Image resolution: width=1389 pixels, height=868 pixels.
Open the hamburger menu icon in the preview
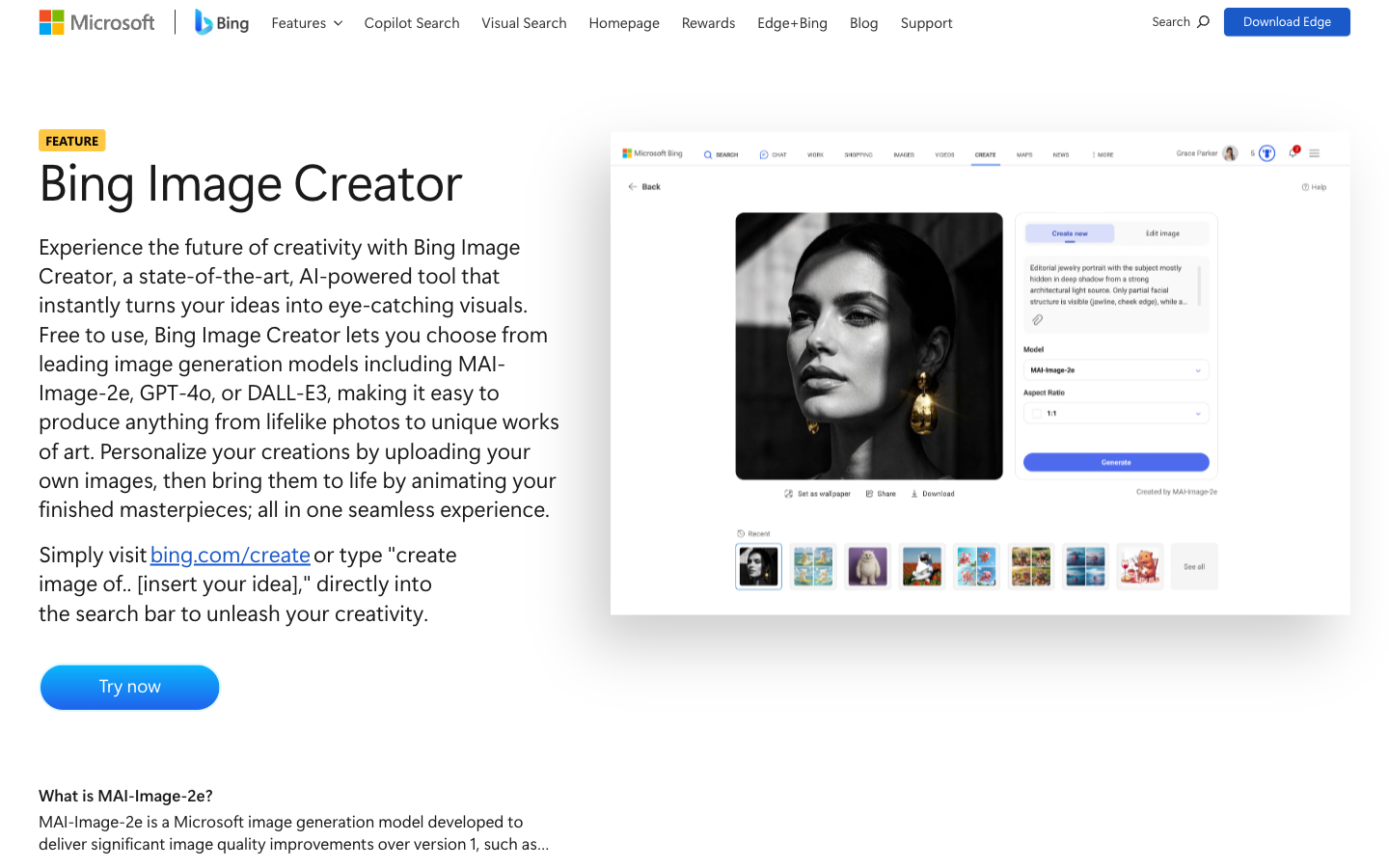coord(1314,153)
